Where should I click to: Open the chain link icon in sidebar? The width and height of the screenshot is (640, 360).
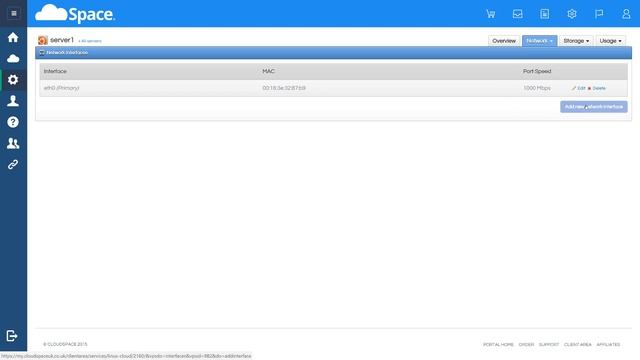(13, 164)
